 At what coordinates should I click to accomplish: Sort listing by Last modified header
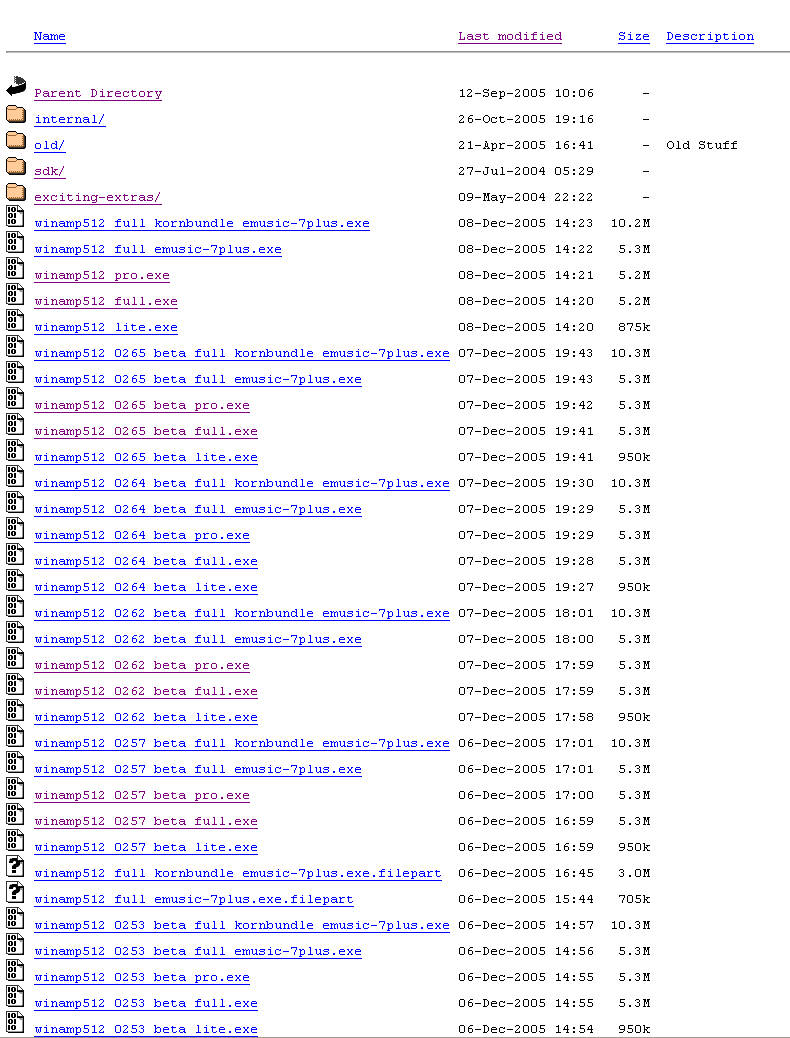point(510,36)
